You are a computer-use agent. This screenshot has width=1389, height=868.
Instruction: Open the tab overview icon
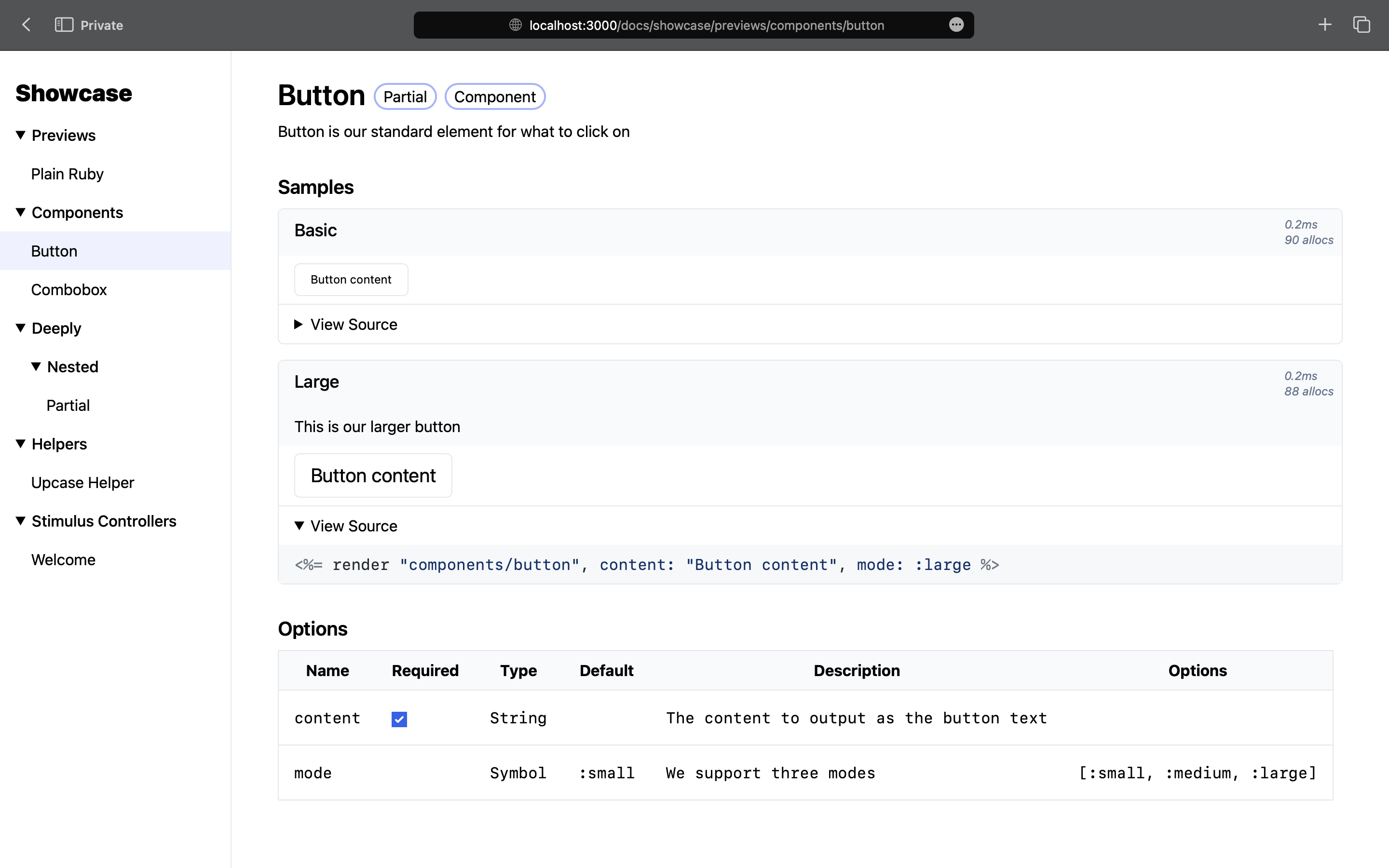pos(1362,25)
